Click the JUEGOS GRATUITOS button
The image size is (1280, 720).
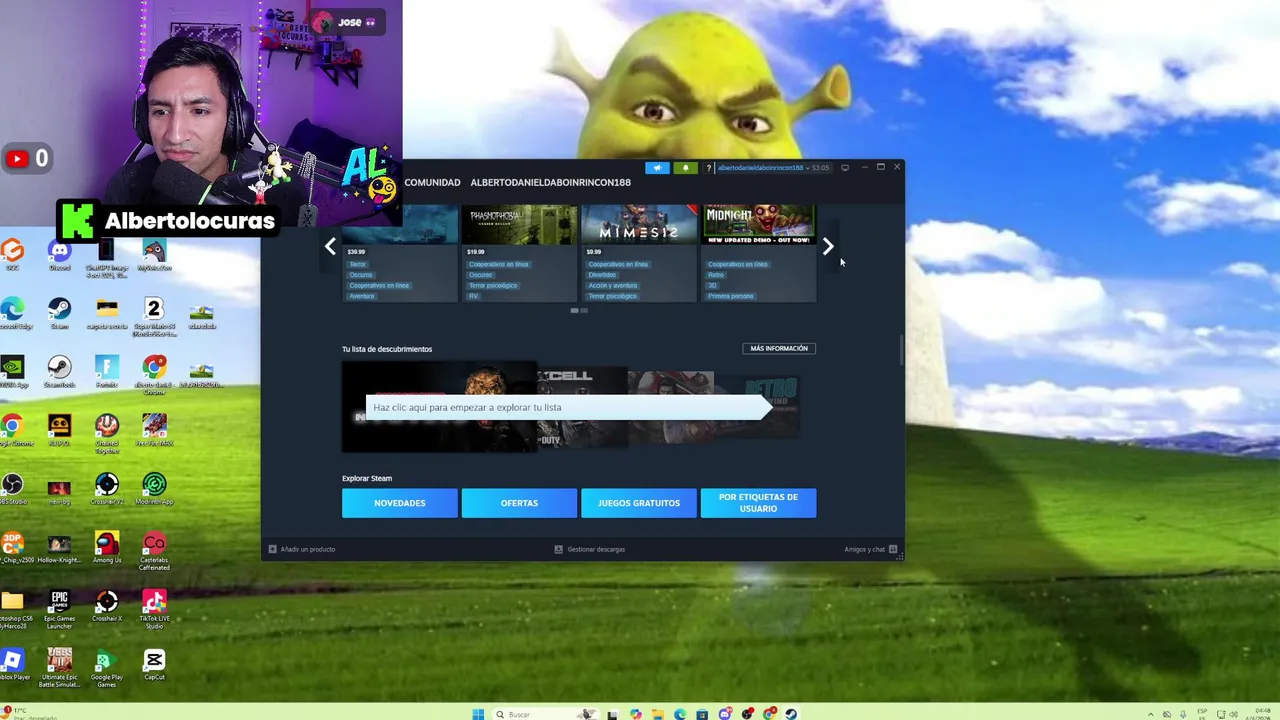coord(638,503)
